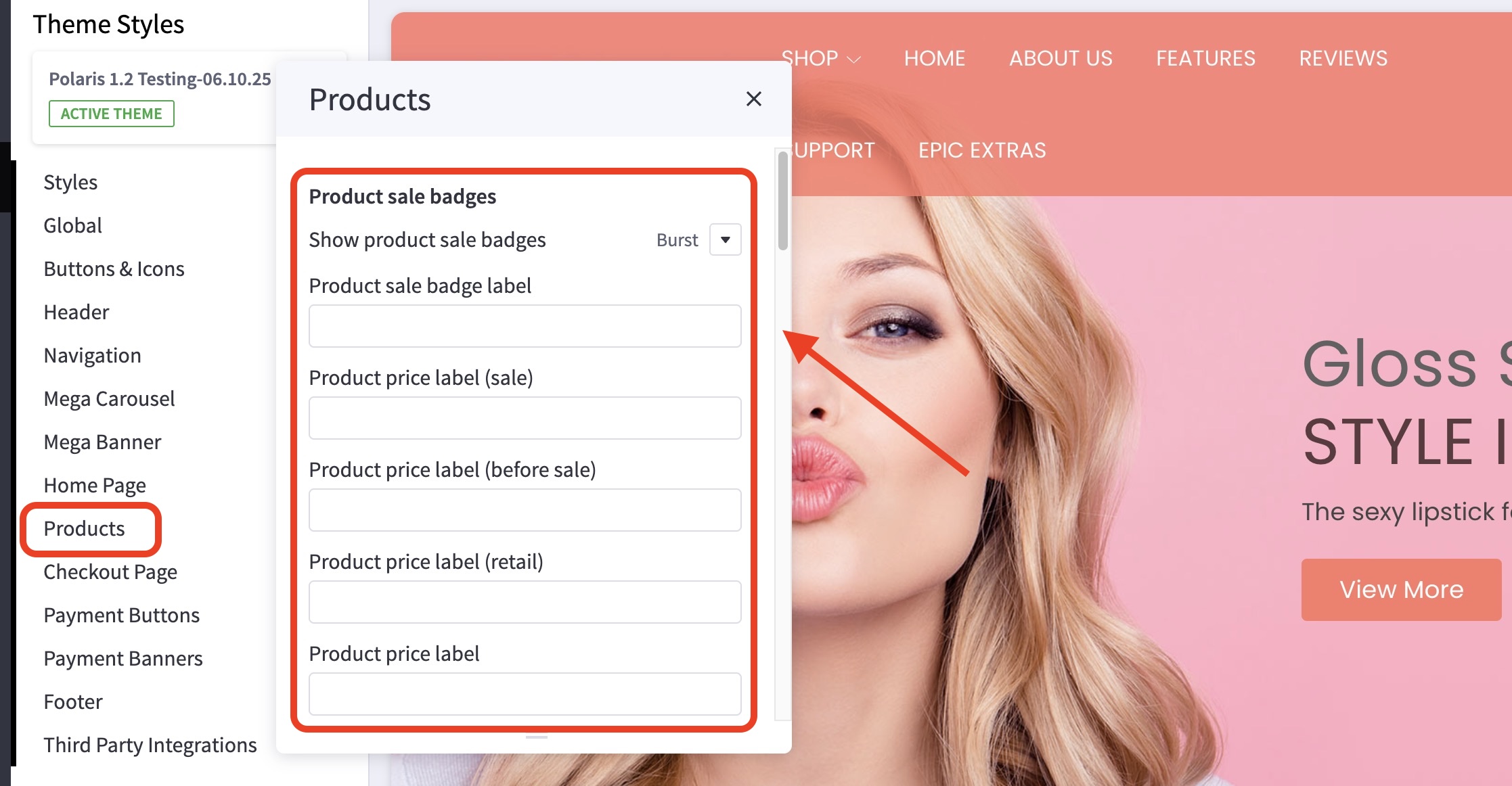The width and height of the screenshot is (1512, 786).
Task: Expand the SHOP menu chevron in preview
Action: pyautogui.click(x=854, y=60)
